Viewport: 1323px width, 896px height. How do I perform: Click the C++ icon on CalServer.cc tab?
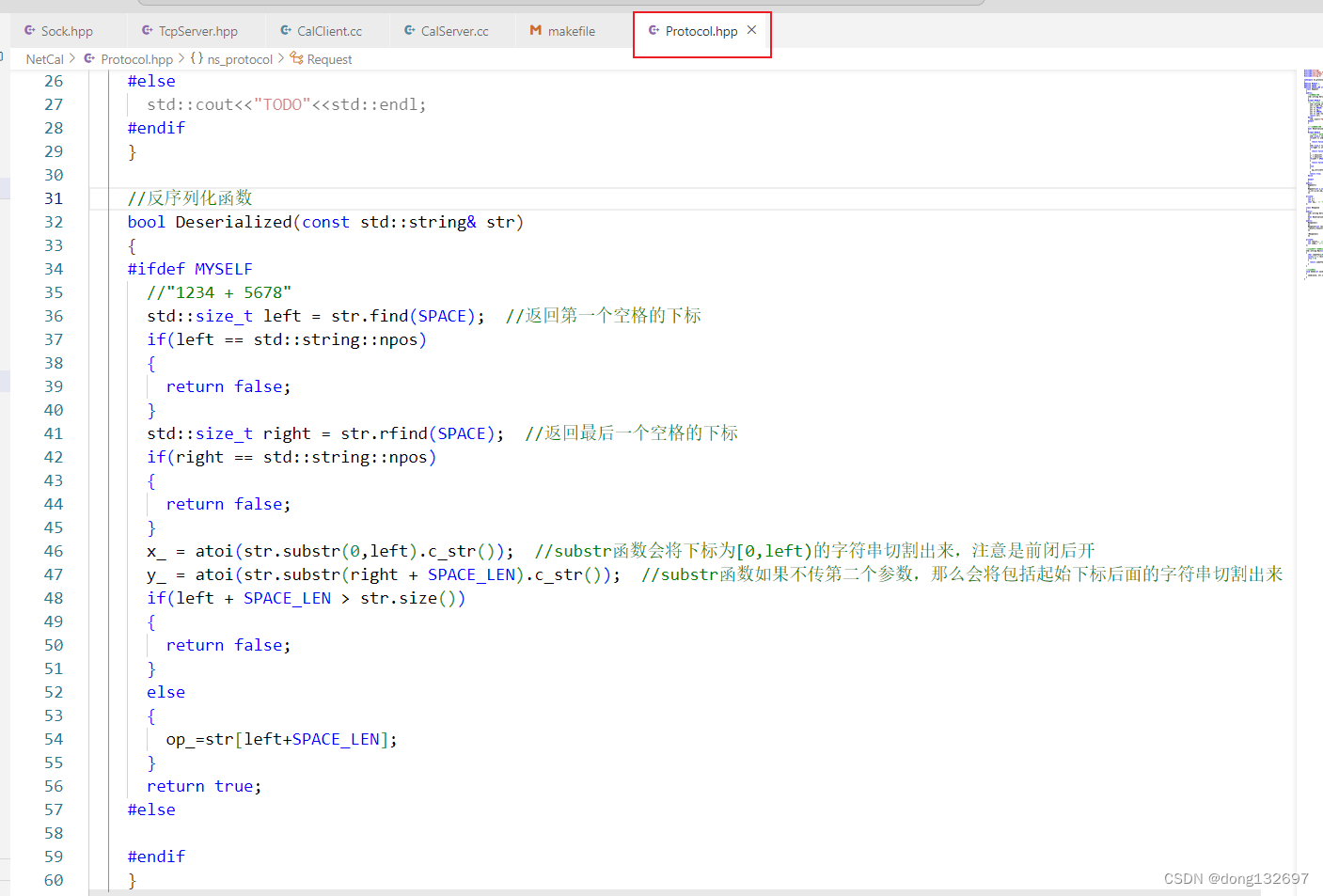pyautogui.click(x=410, y=31)
